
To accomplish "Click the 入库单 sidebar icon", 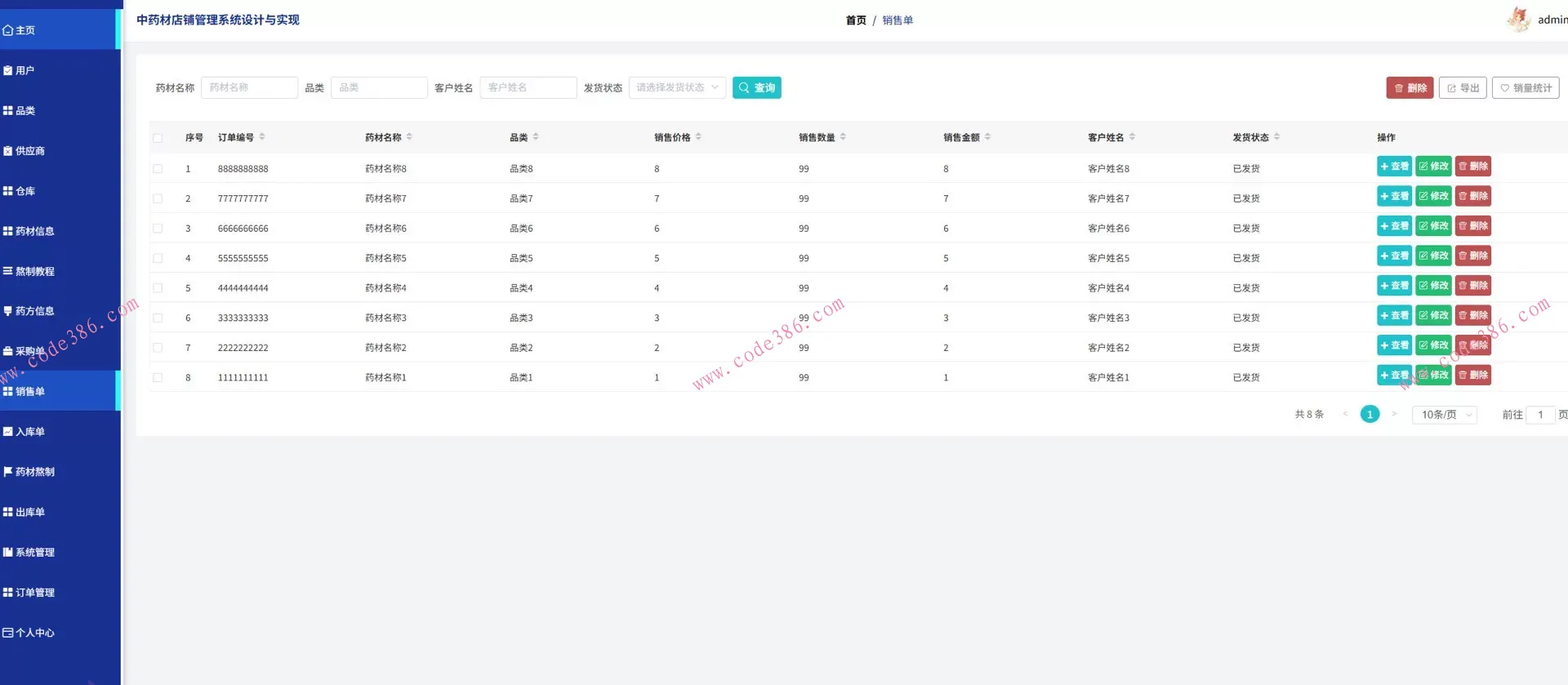I will (x=7, y=431).
